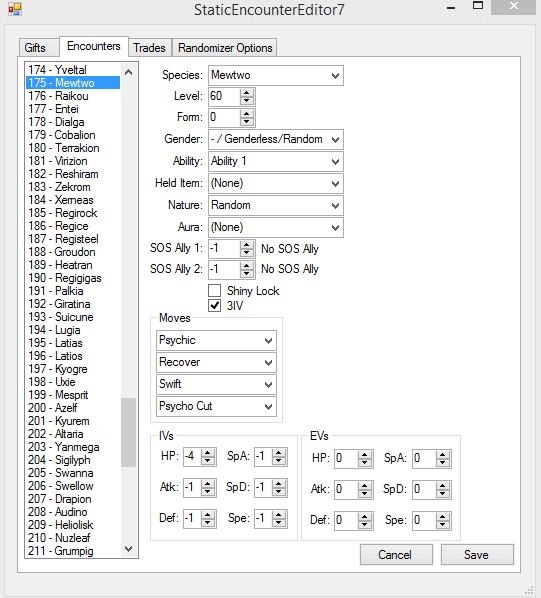Select '174 - Yveltal' in the list
Viewport: 541px width, 598px height.
click(x=73, y=70)
